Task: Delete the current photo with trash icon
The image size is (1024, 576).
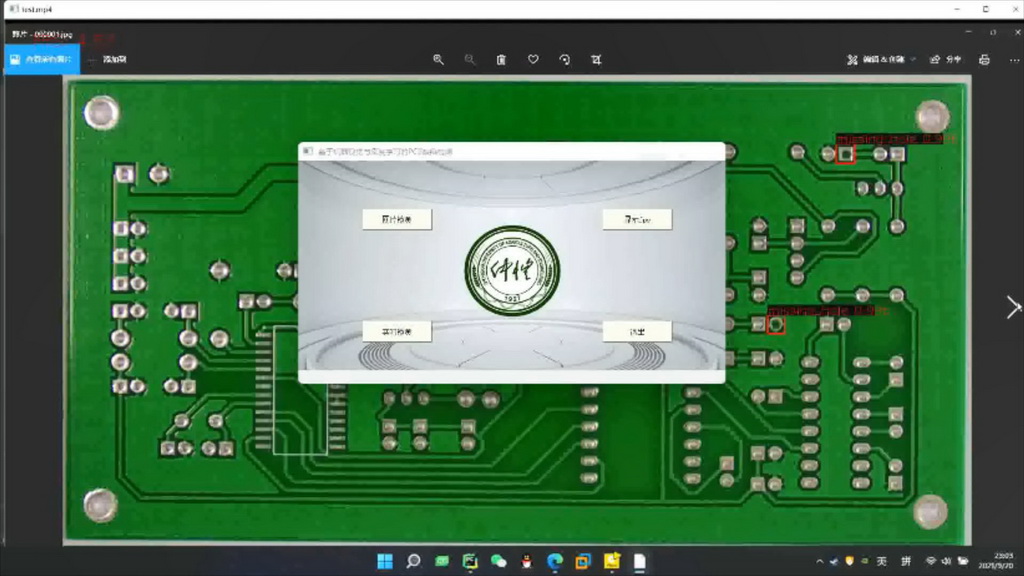Action: 501,60
